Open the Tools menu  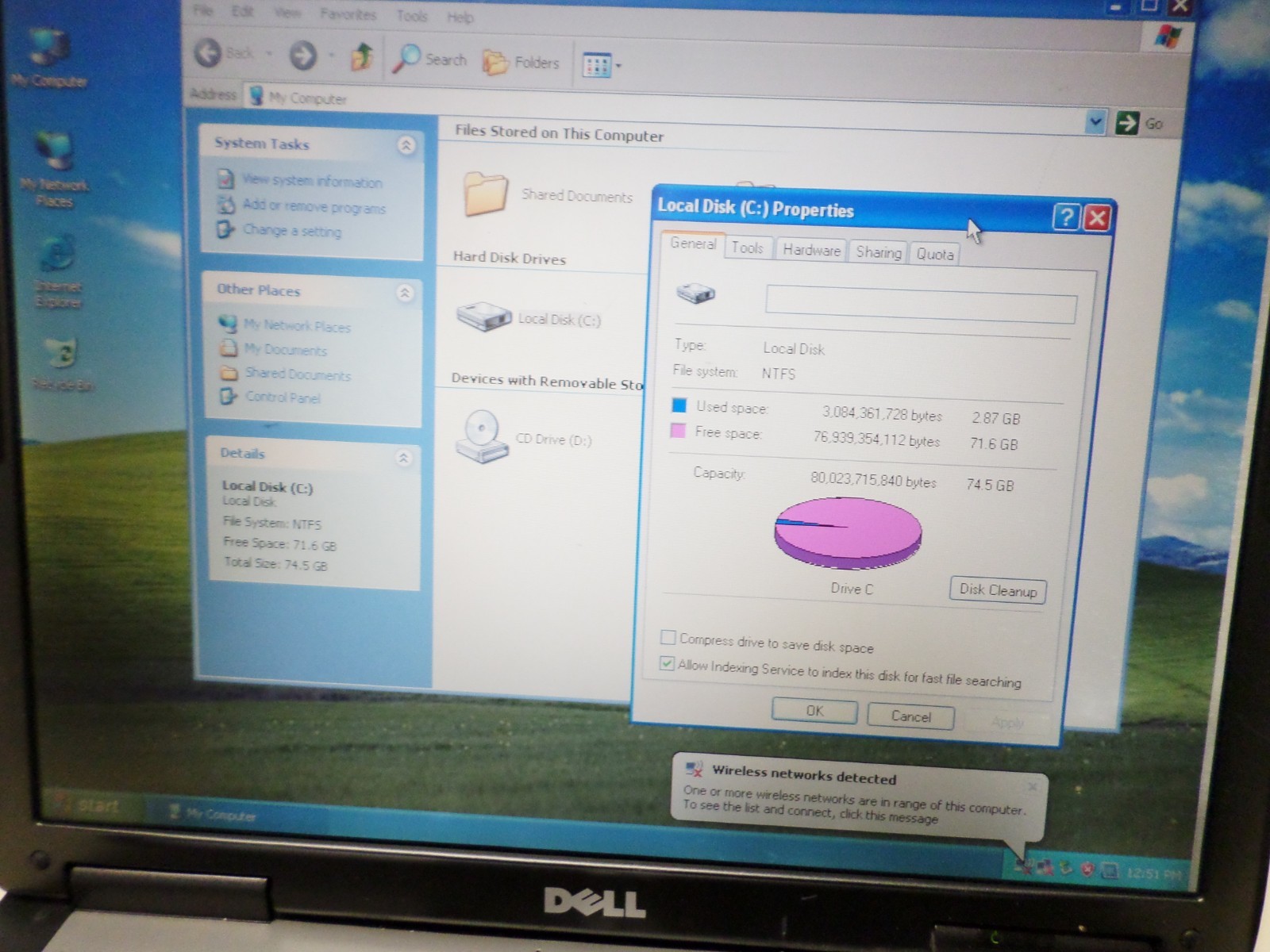[411, 15]
